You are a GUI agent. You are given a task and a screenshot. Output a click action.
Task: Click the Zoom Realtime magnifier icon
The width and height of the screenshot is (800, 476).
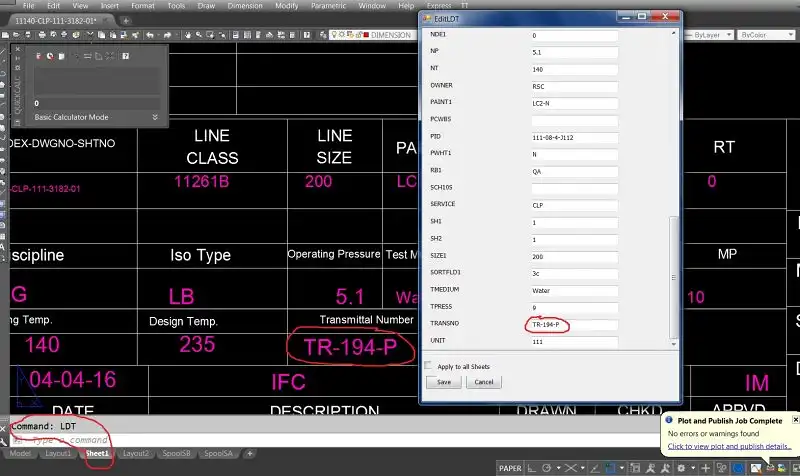point(199,35)
